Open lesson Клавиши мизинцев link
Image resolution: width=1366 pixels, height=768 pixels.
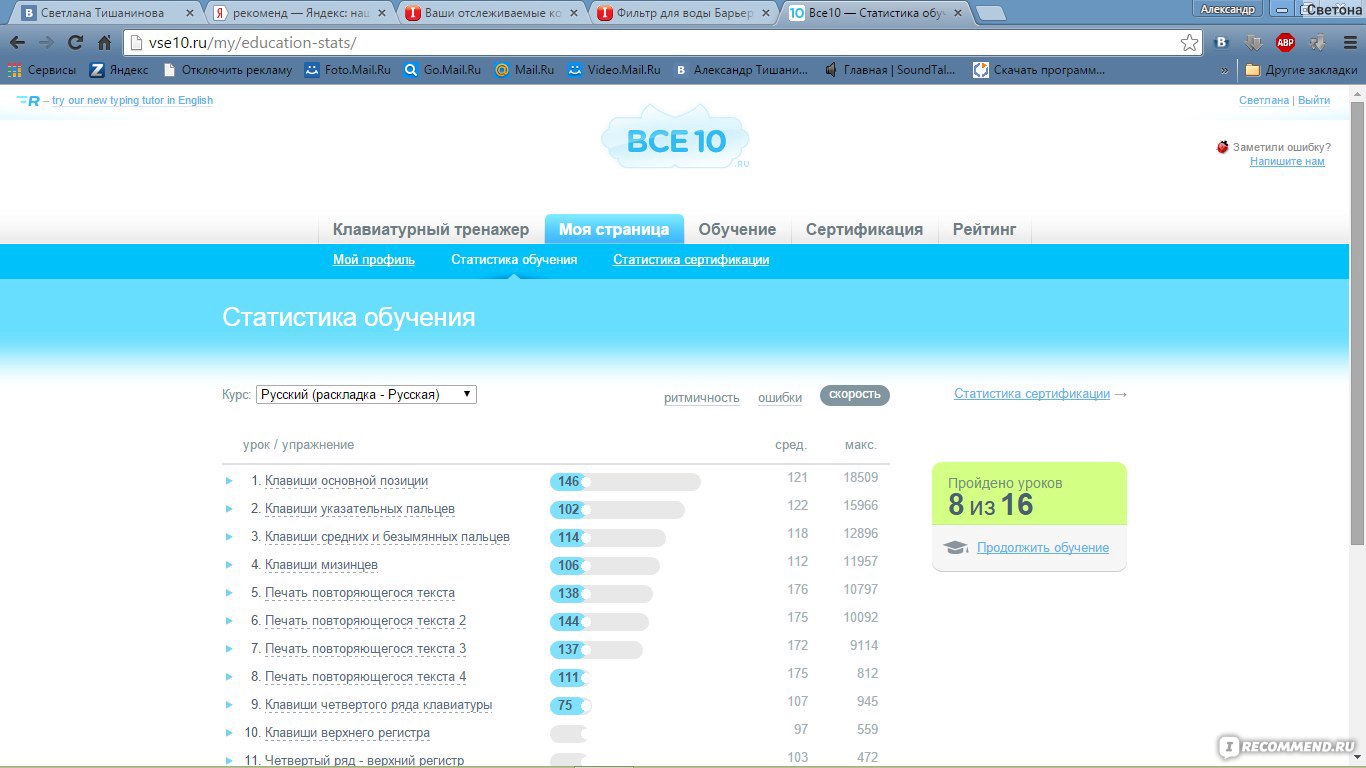click(x=321, y=565)
